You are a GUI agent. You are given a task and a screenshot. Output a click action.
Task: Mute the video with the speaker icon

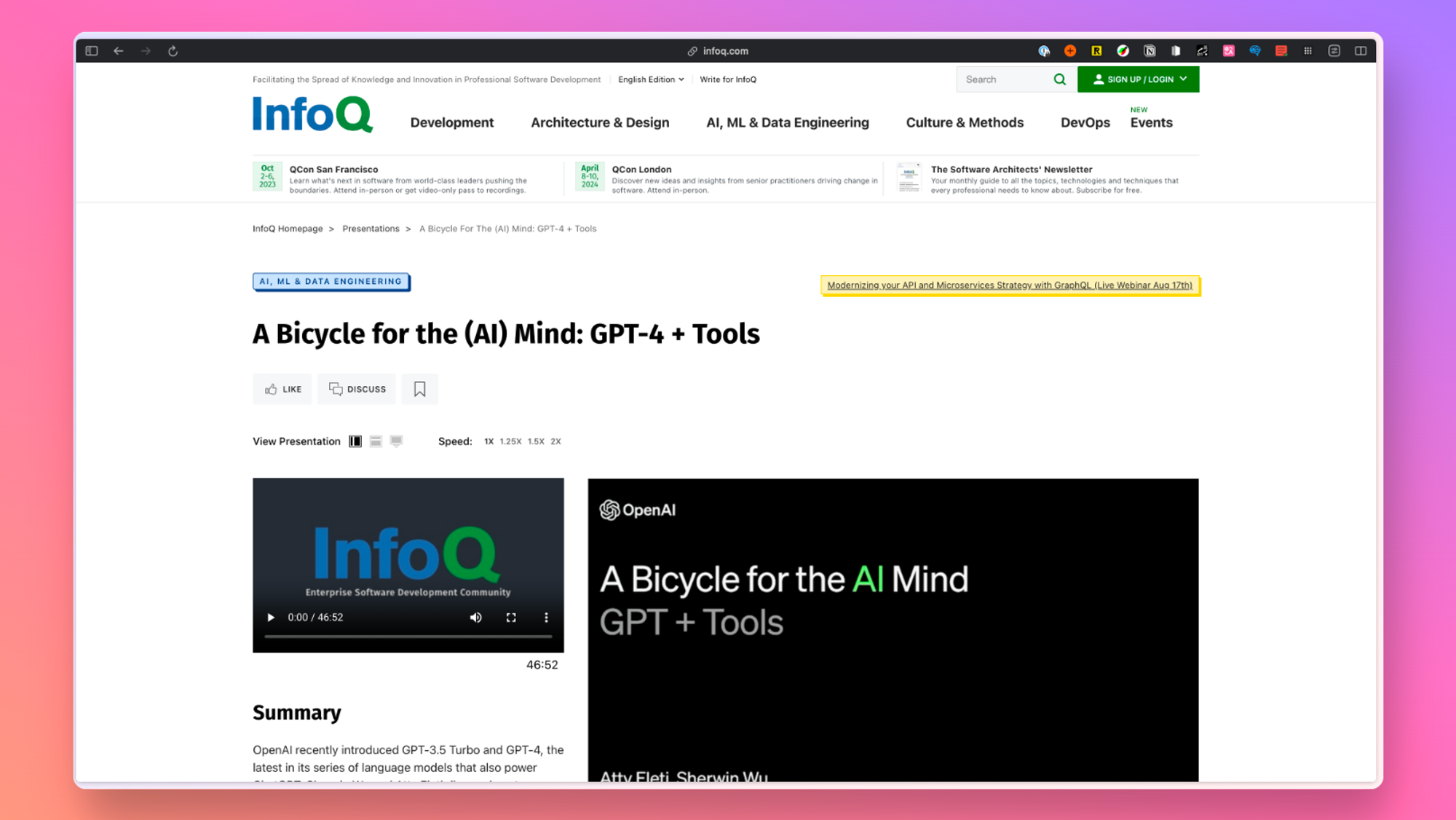(475, 618)
